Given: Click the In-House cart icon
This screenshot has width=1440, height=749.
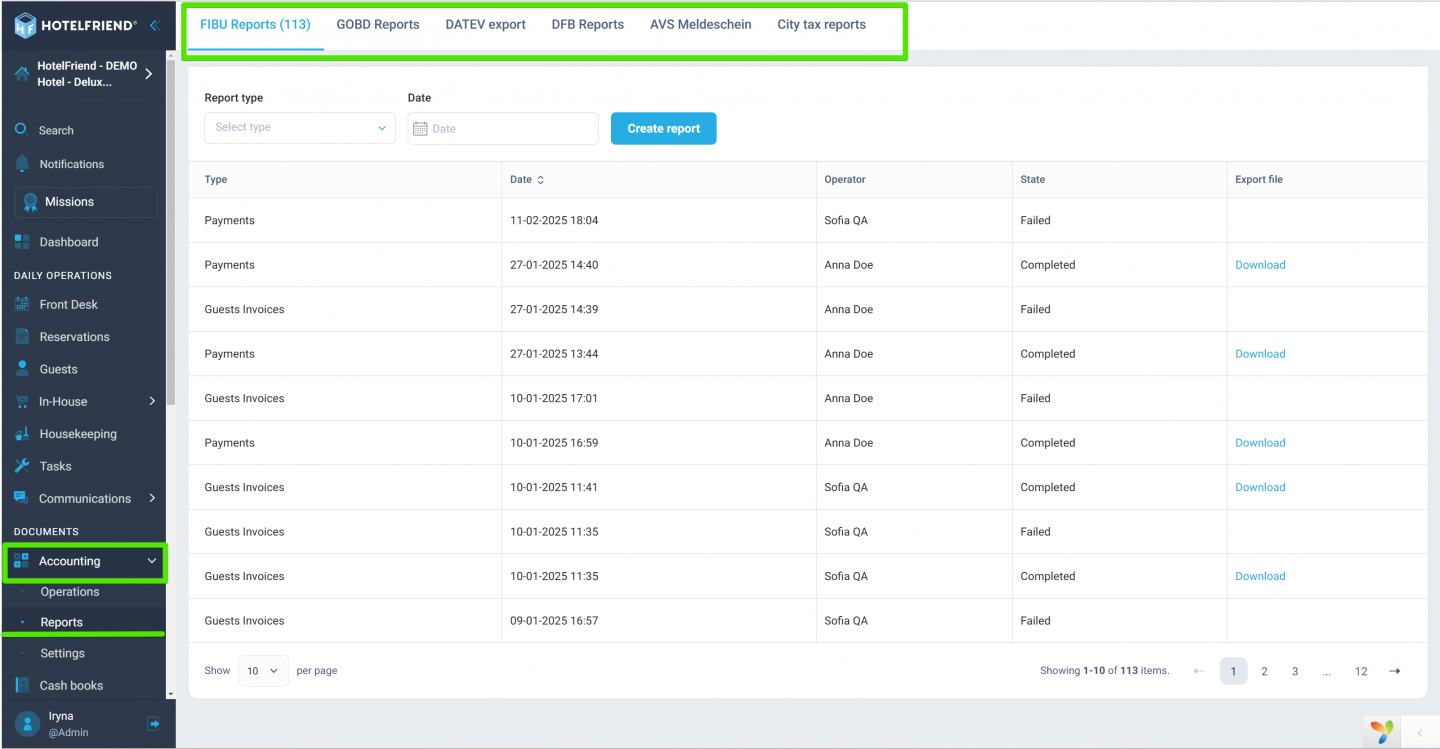Looking at the screenshot, I should tap(22, 401).
